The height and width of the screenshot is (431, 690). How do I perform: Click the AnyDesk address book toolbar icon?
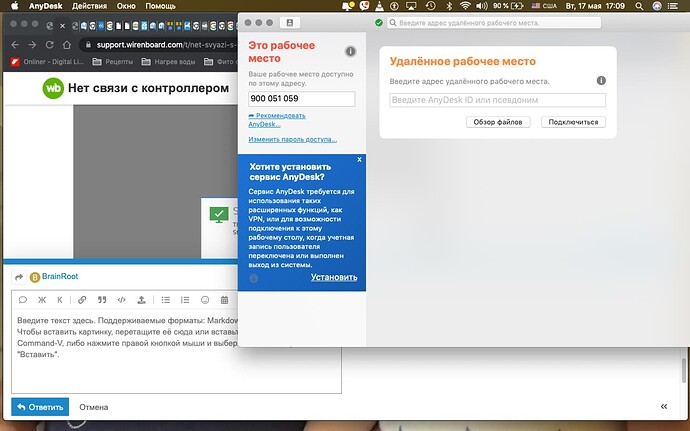pos(290,22)
